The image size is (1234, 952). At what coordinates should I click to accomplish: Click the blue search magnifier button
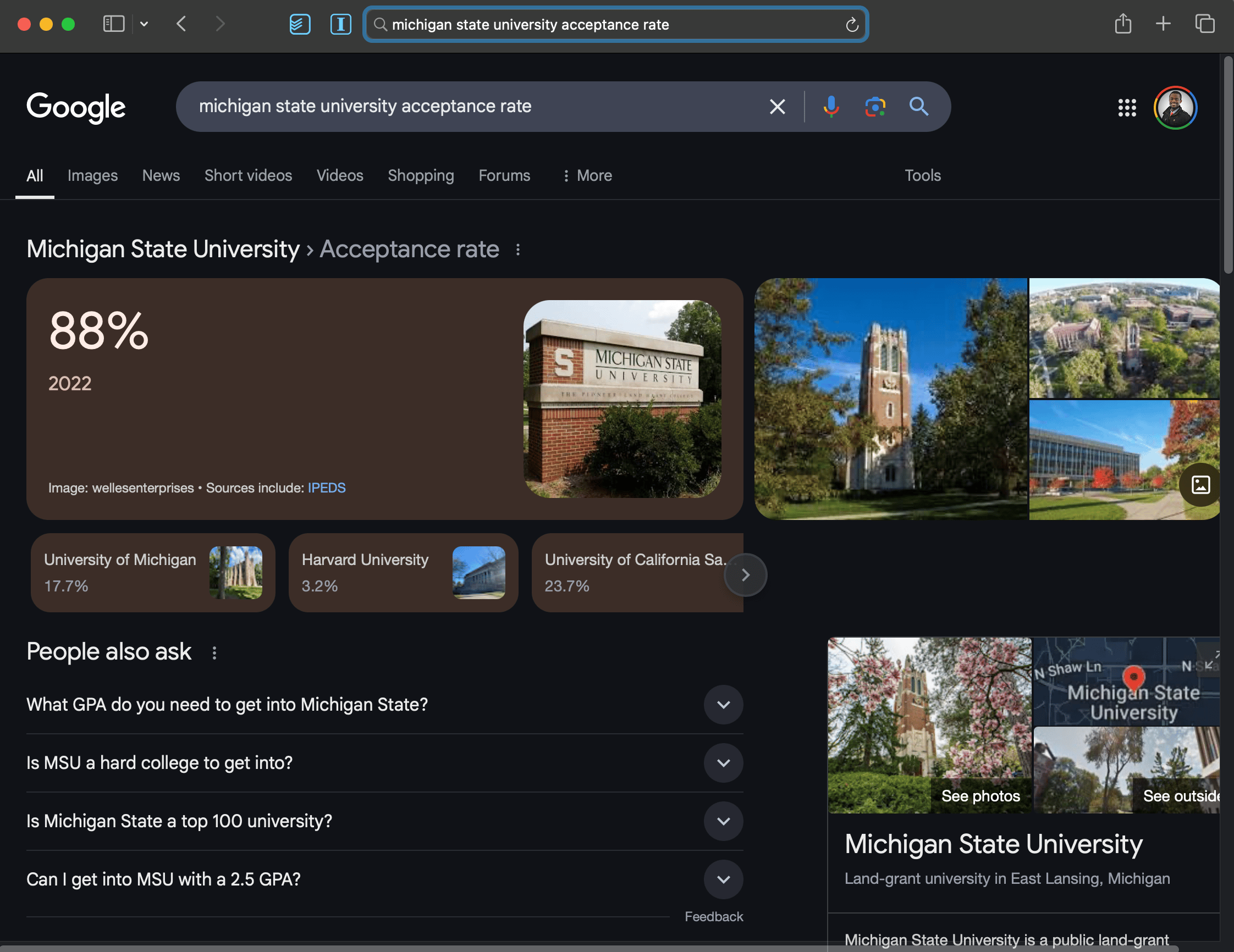coord(918,106)
